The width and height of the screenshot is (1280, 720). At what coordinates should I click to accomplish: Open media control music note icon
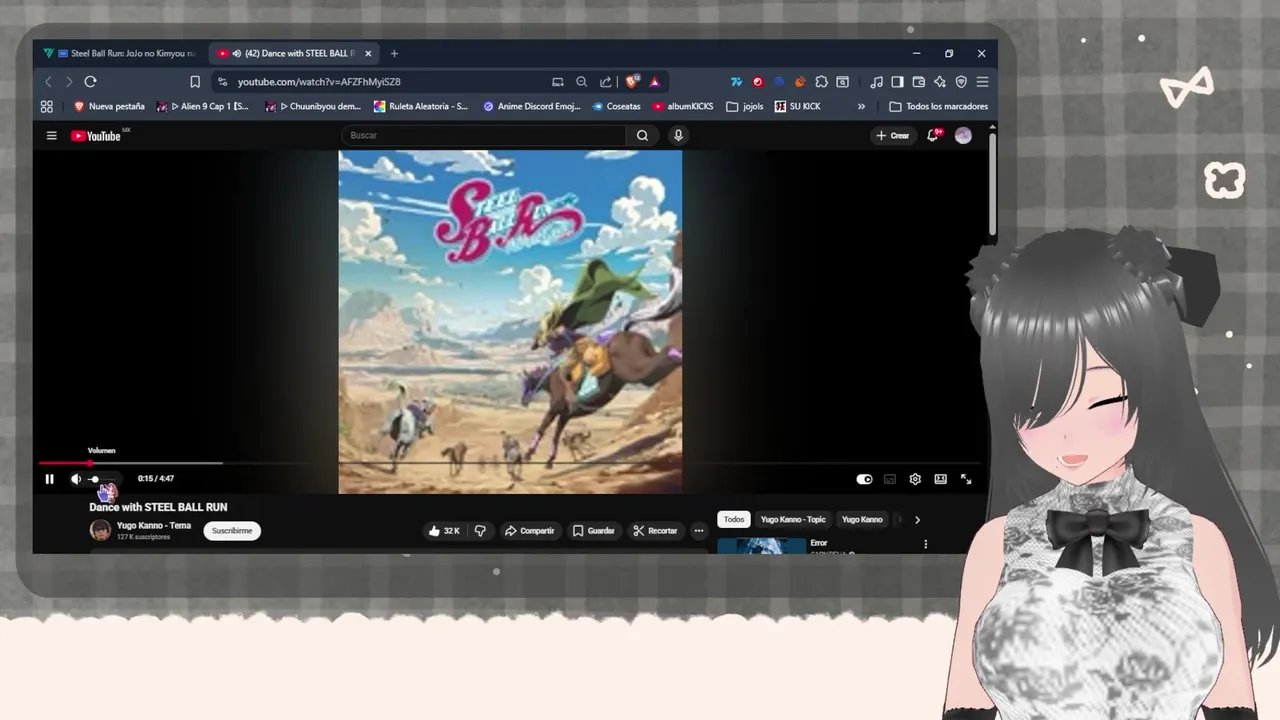(x=876, y=82)
